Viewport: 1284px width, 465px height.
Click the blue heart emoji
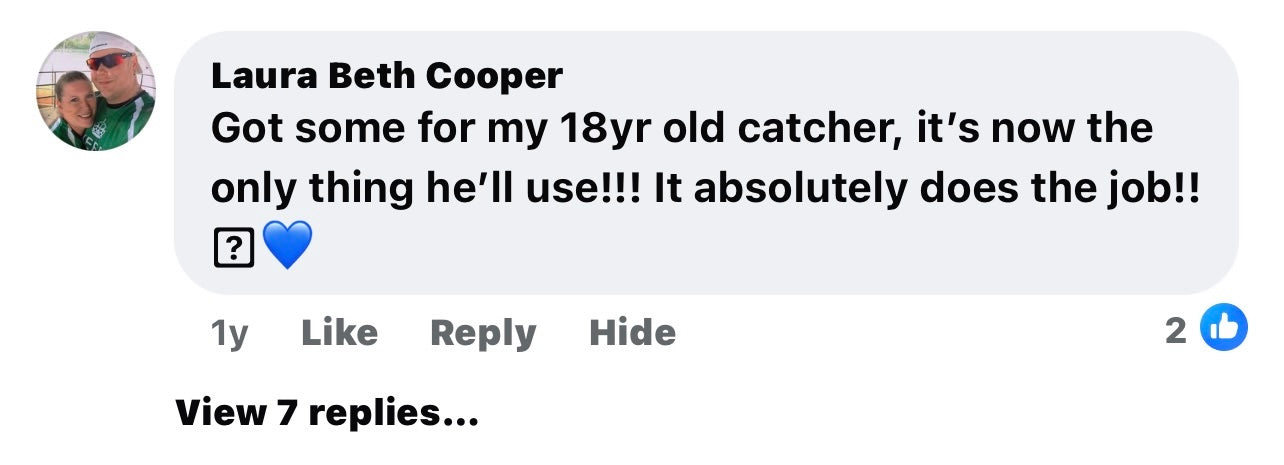(x=288, y=246)
